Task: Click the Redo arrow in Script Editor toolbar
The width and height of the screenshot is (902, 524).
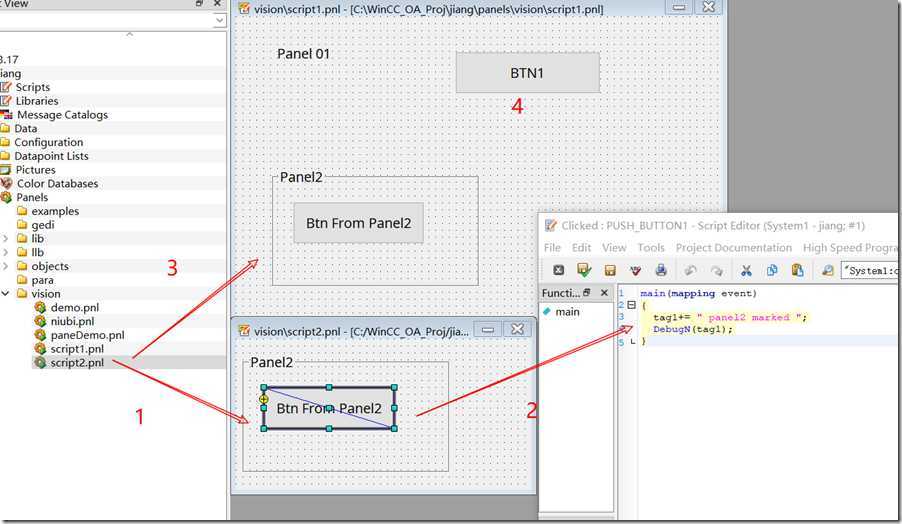Action: pos(717,270)
